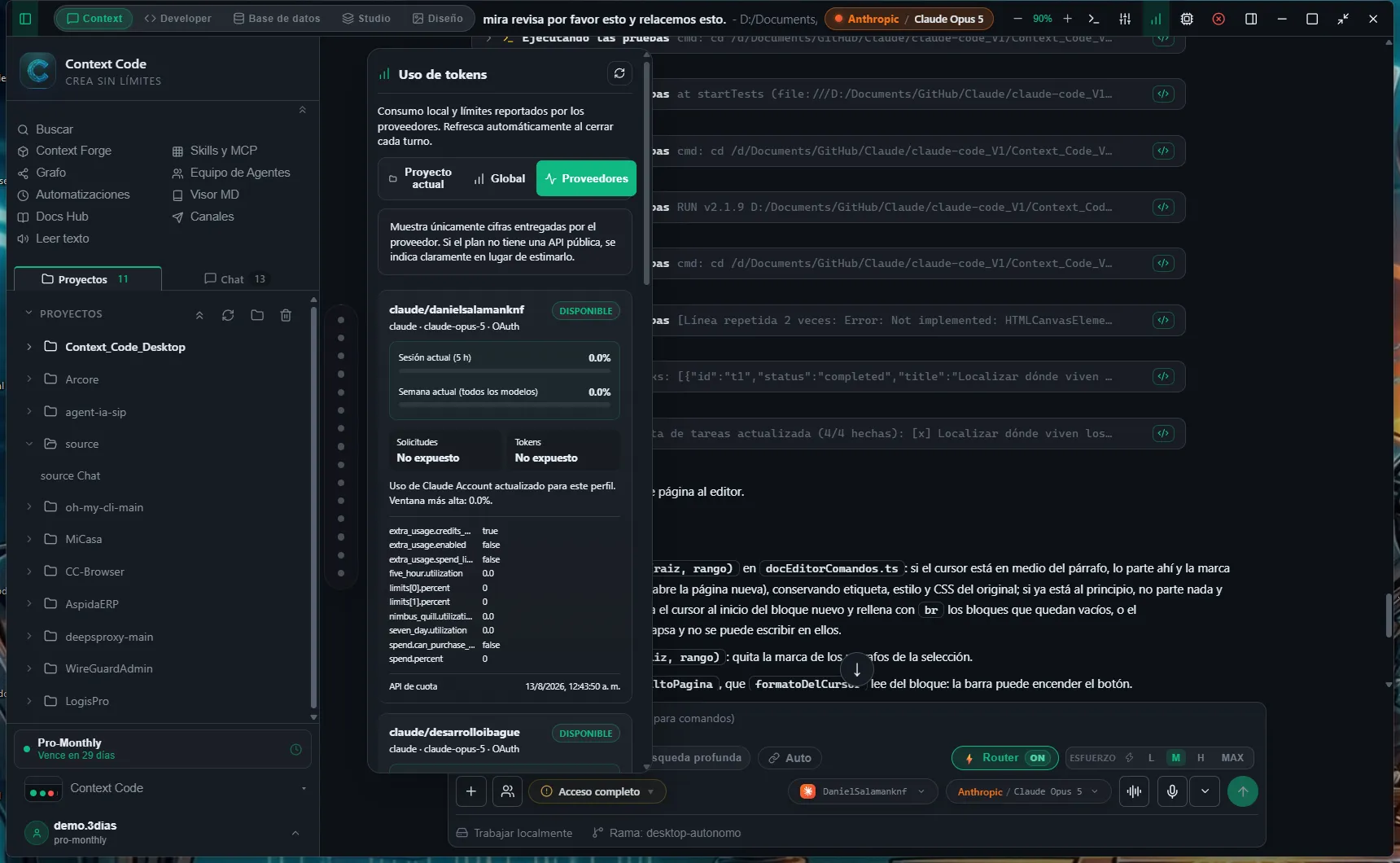Toggle the Auto link option
Screen dimensions: 1400x863
[x=790, y=758]
